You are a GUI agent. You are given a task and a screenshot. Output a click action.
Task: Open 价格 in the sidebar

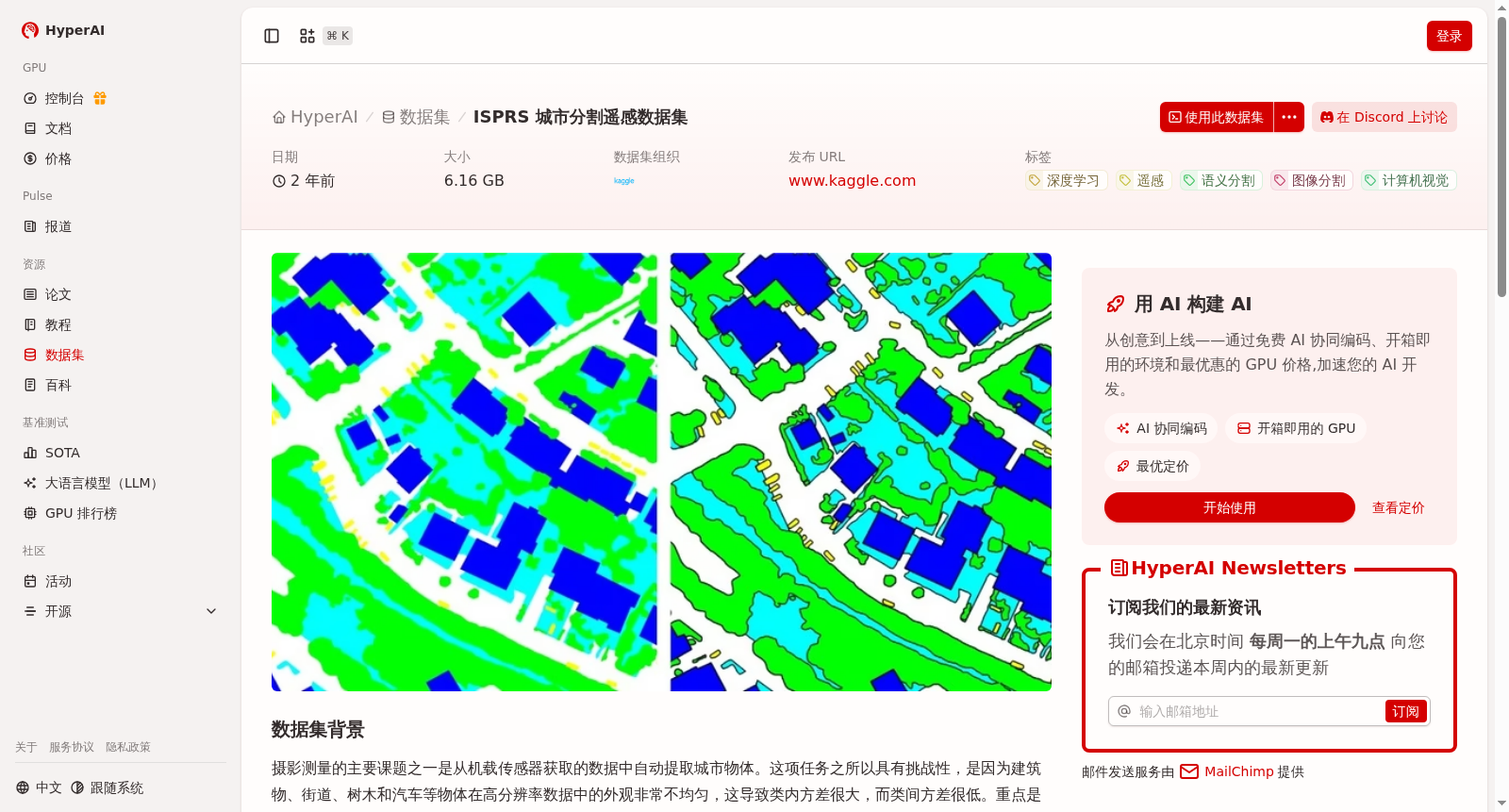click(x=58, y=158)
